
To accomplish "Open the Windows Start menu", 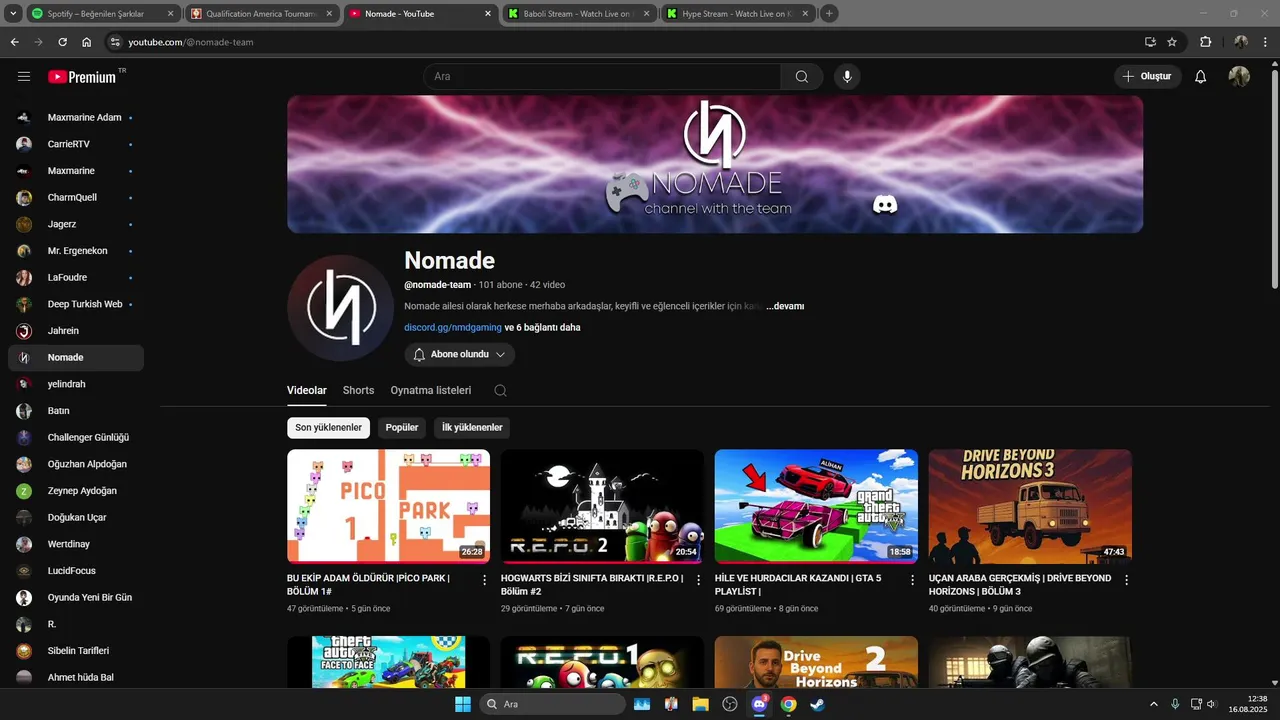I will 463,704.
